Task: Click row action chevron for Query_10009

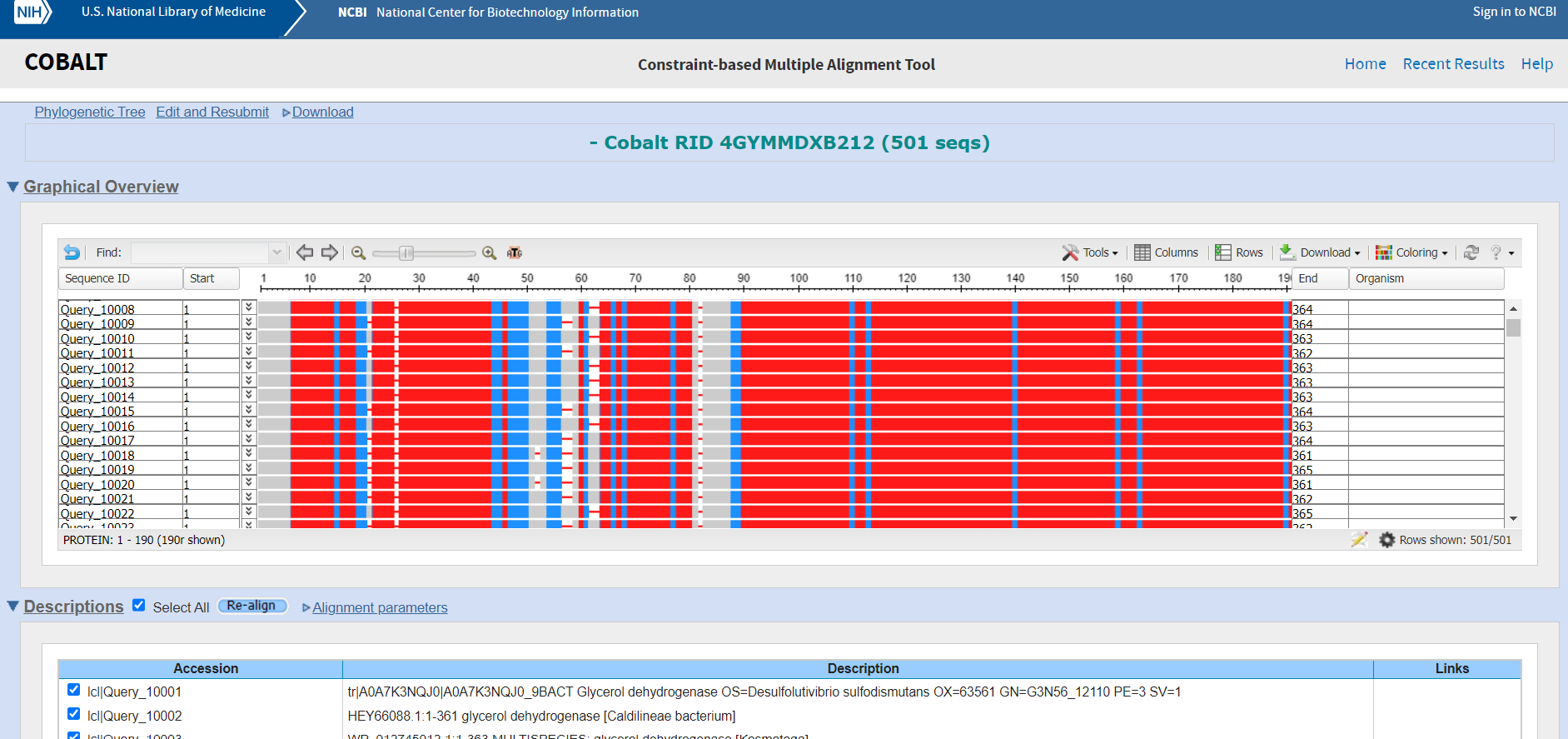Action: coord(248,322)
